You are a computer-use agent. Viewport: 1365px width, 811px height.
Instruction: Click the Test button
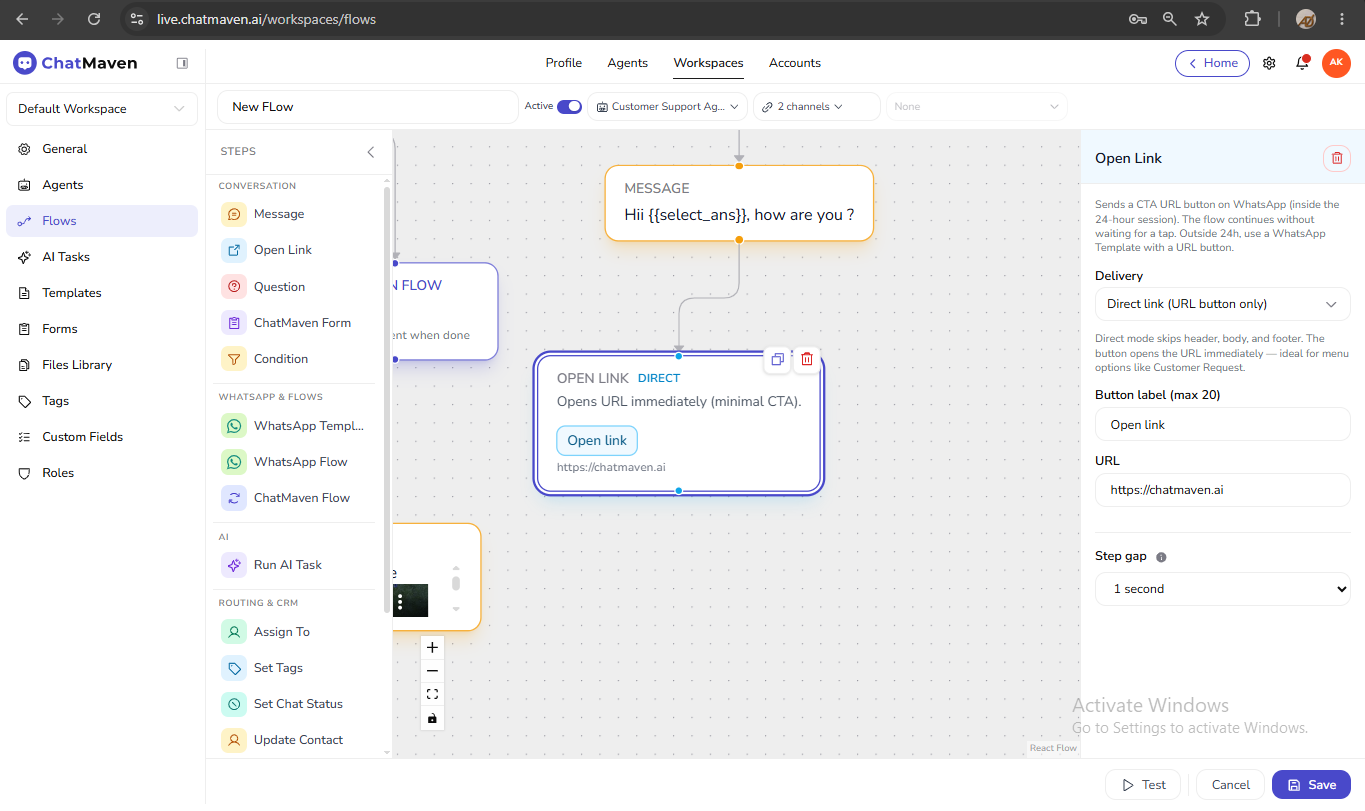[x=1143, y=785]
